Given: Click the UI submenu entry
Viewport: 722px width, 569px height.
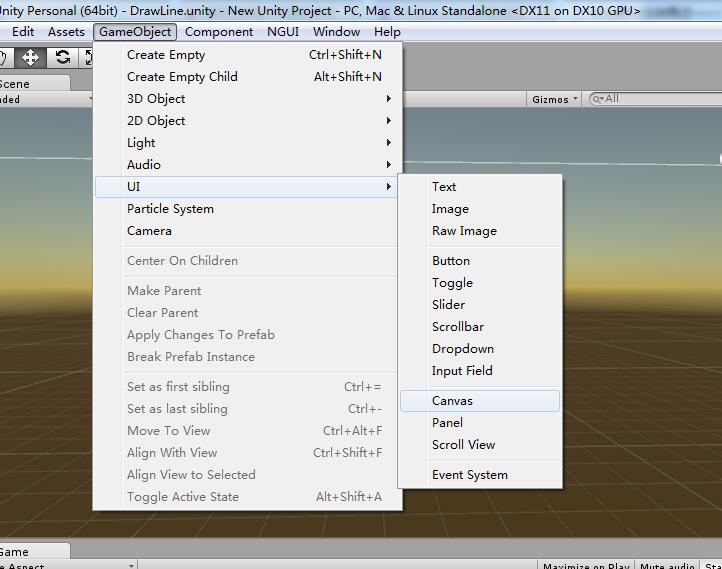Looking at the screenshot, I should (248, 187).
